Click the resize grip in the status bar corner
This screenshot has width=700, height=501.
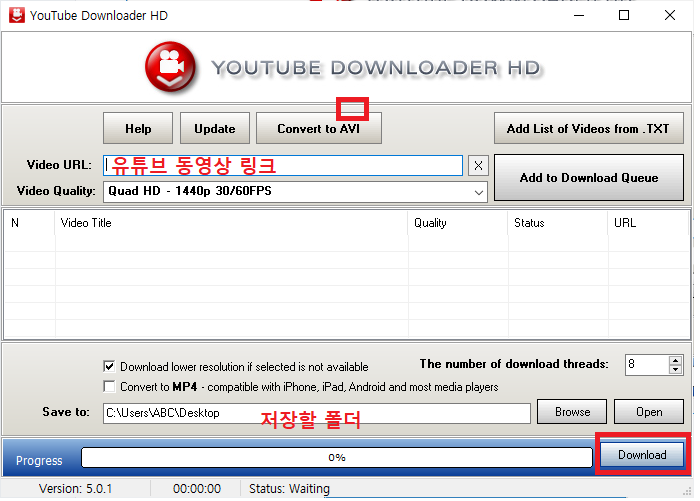[687, 492]
